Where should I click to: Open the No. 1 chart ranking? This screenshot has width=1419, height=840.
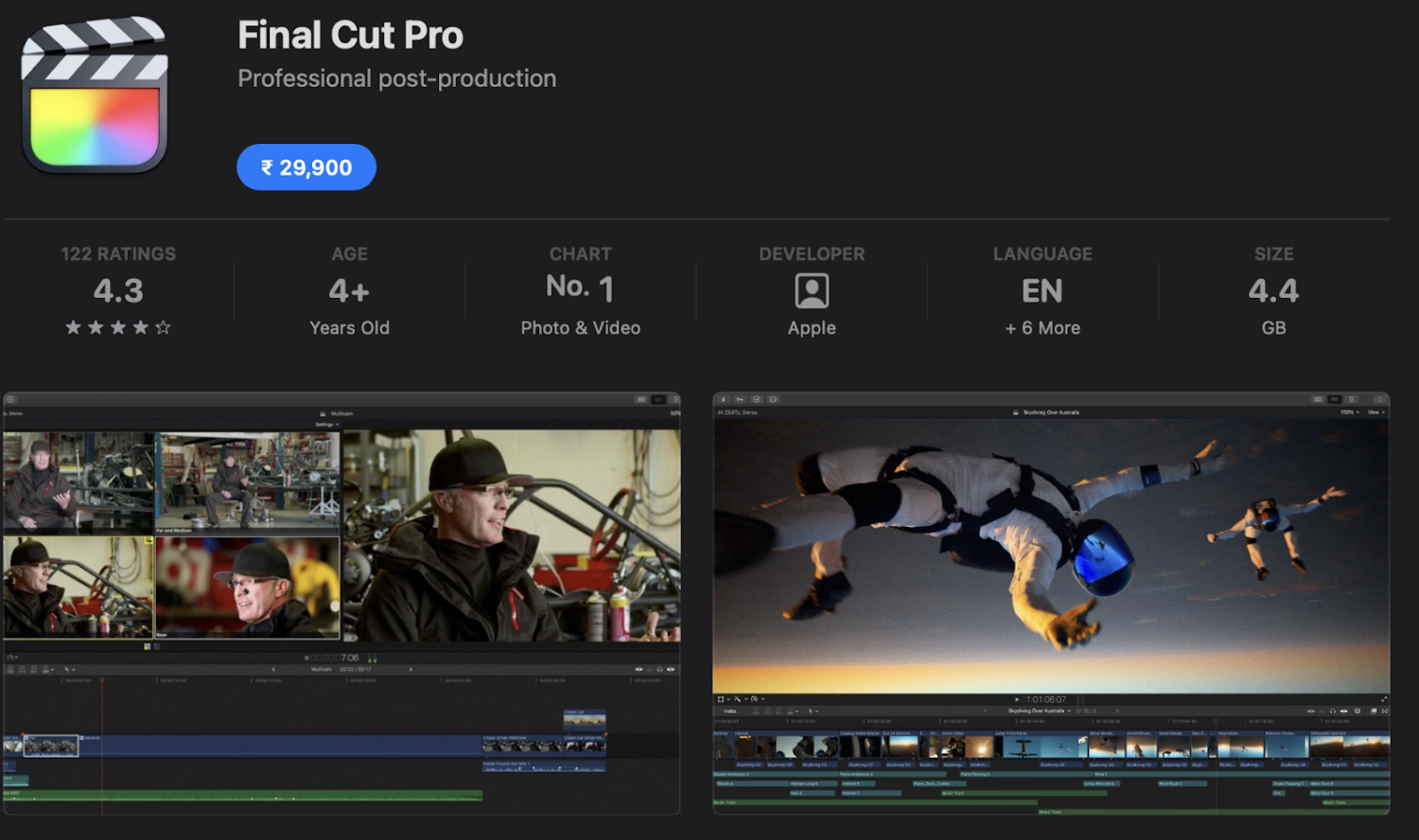(x=581, y=288)
